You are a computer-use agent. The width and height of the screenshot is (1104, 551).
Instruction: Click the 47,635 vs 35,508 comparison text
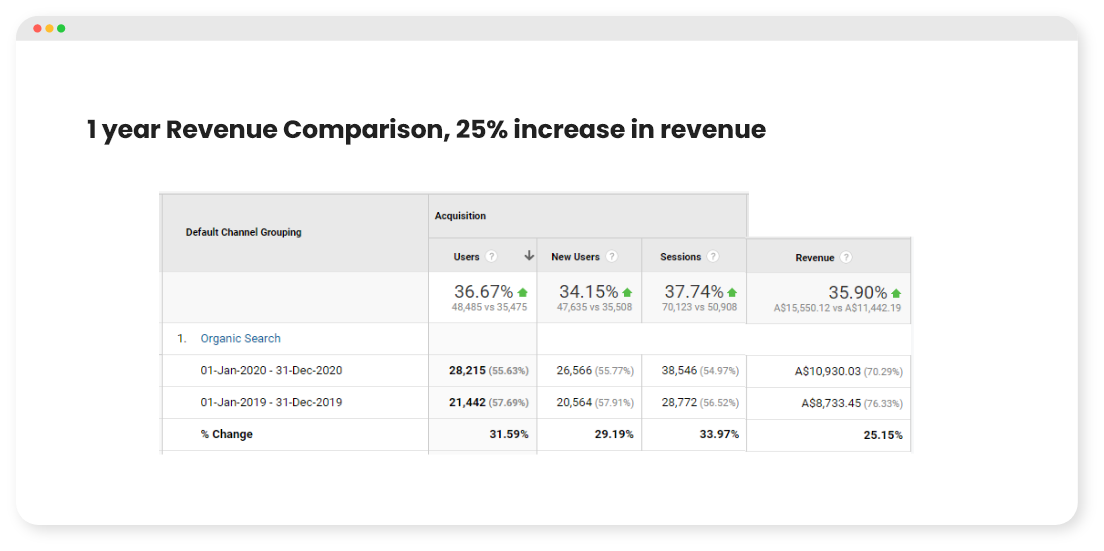click(x=594, y=308)
